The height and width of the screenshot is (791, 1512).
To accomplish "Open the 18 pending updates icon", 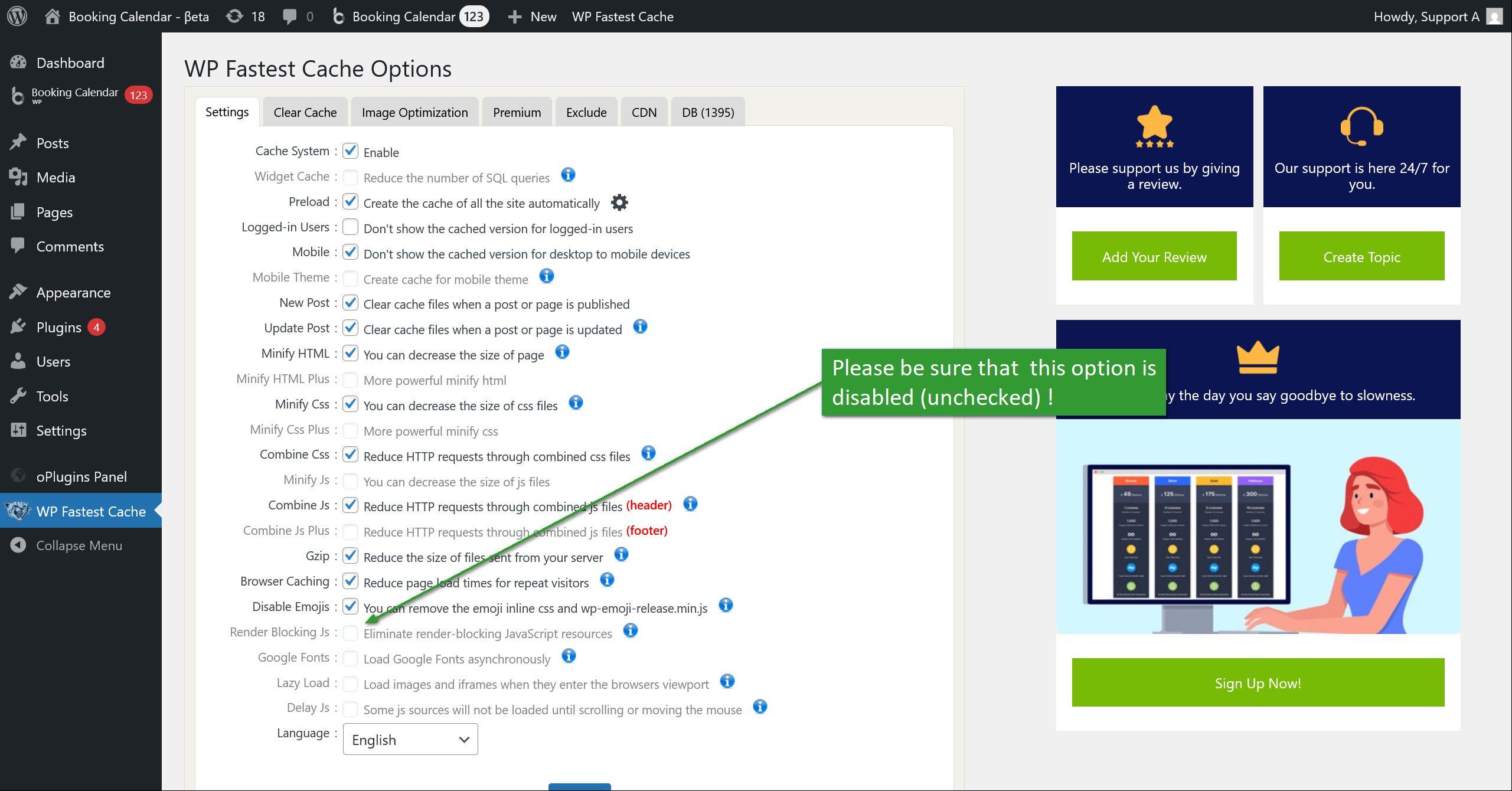I will tap(235, 16).
